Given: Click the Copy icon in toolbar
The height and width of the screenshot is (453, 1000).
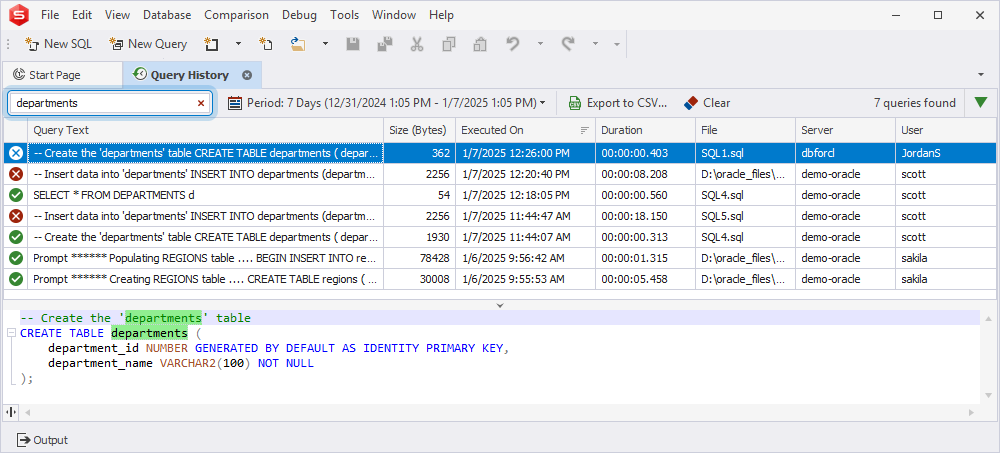Looking at the screenshot, I should click(x=449, y=44).
